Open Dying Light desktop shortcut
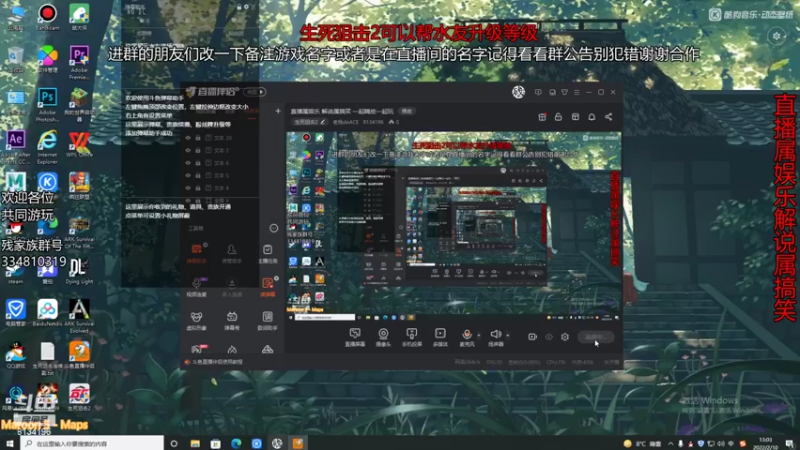This screenshot has height=450, width=800. [x=79, y=270]
